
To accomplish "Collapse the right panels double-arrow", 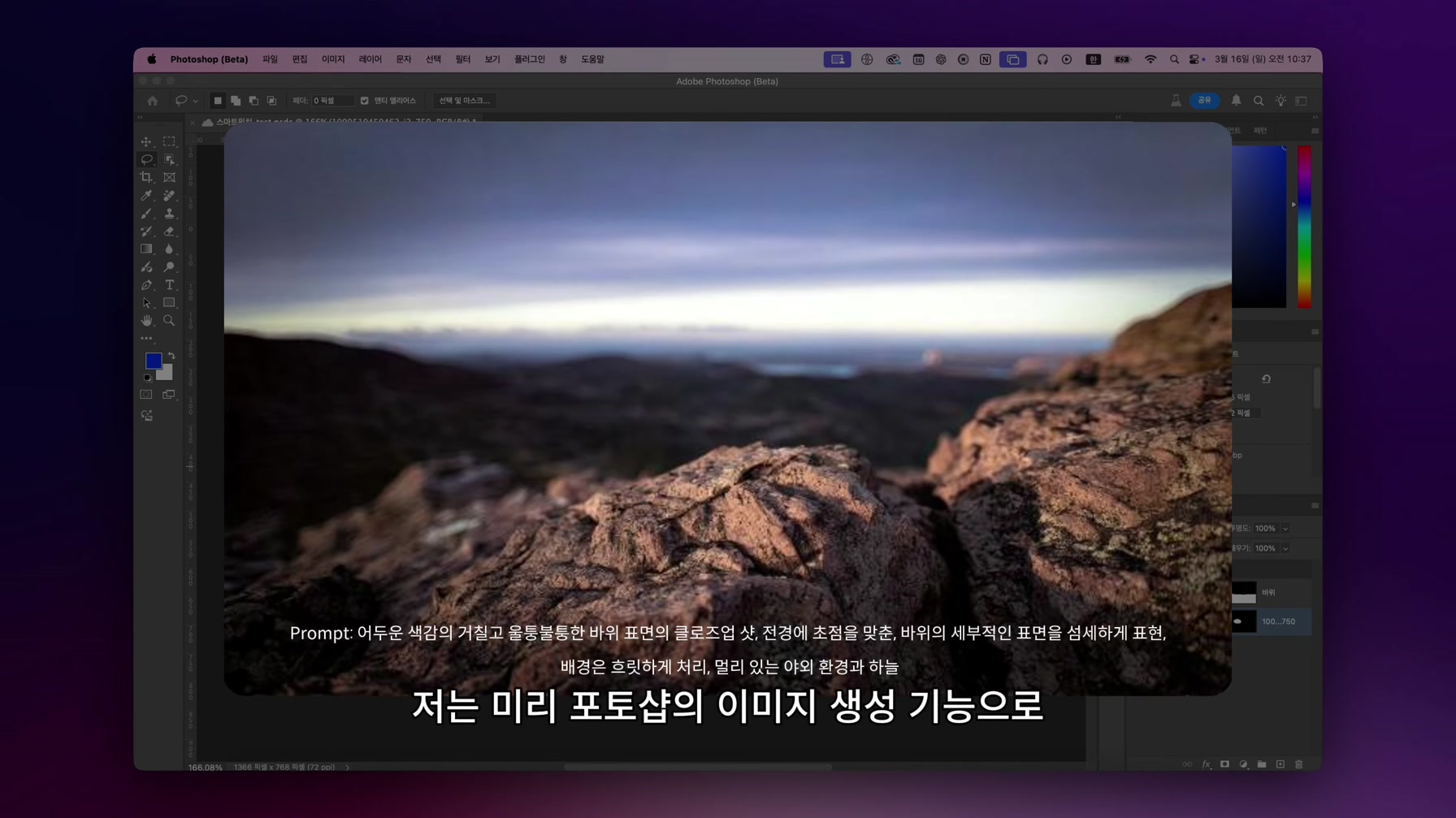I will click(1315, 118).
